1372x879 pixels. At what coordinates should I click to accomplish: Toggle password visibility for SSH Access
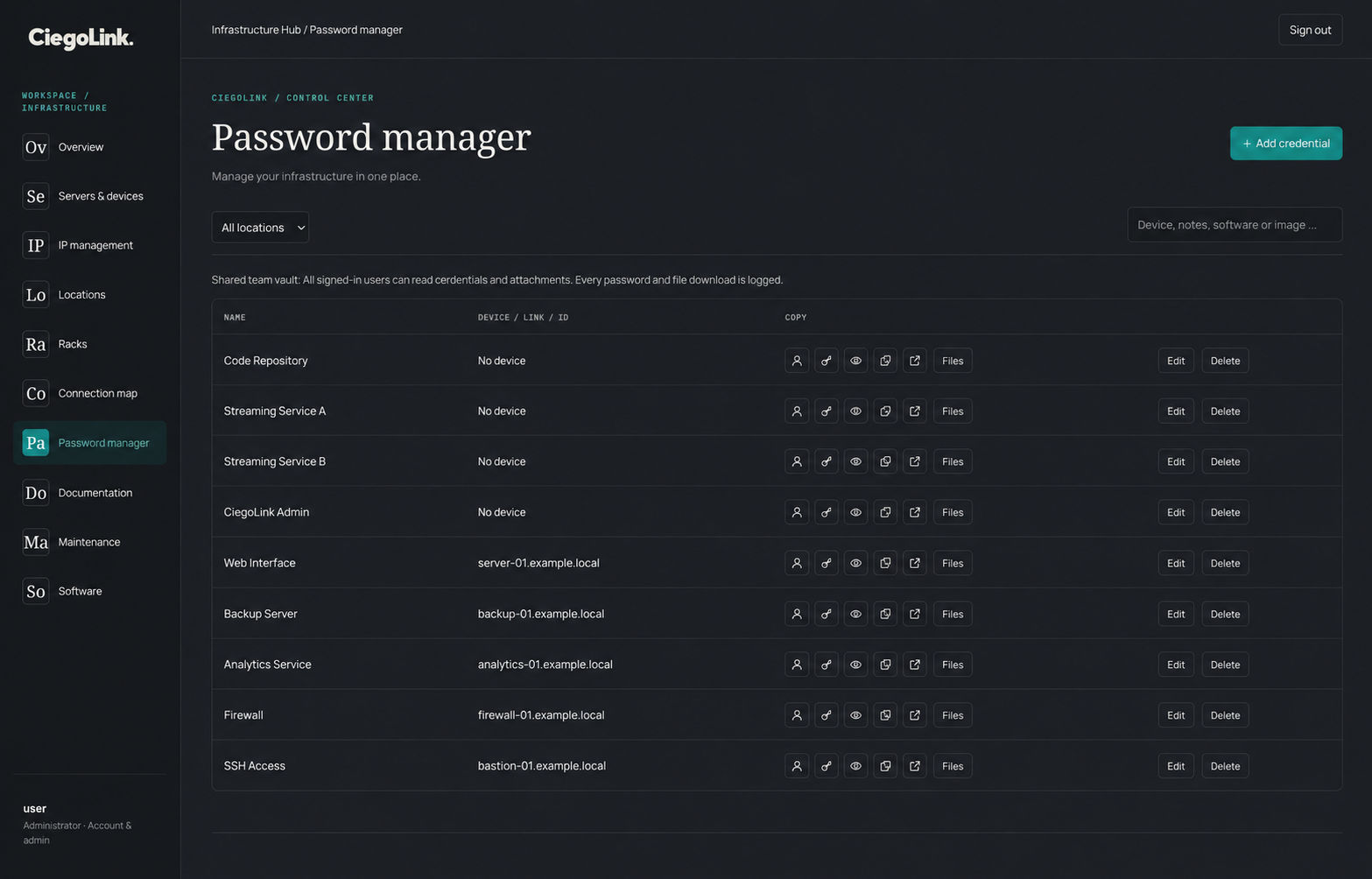pyautogui.click(x=855, y=766)
